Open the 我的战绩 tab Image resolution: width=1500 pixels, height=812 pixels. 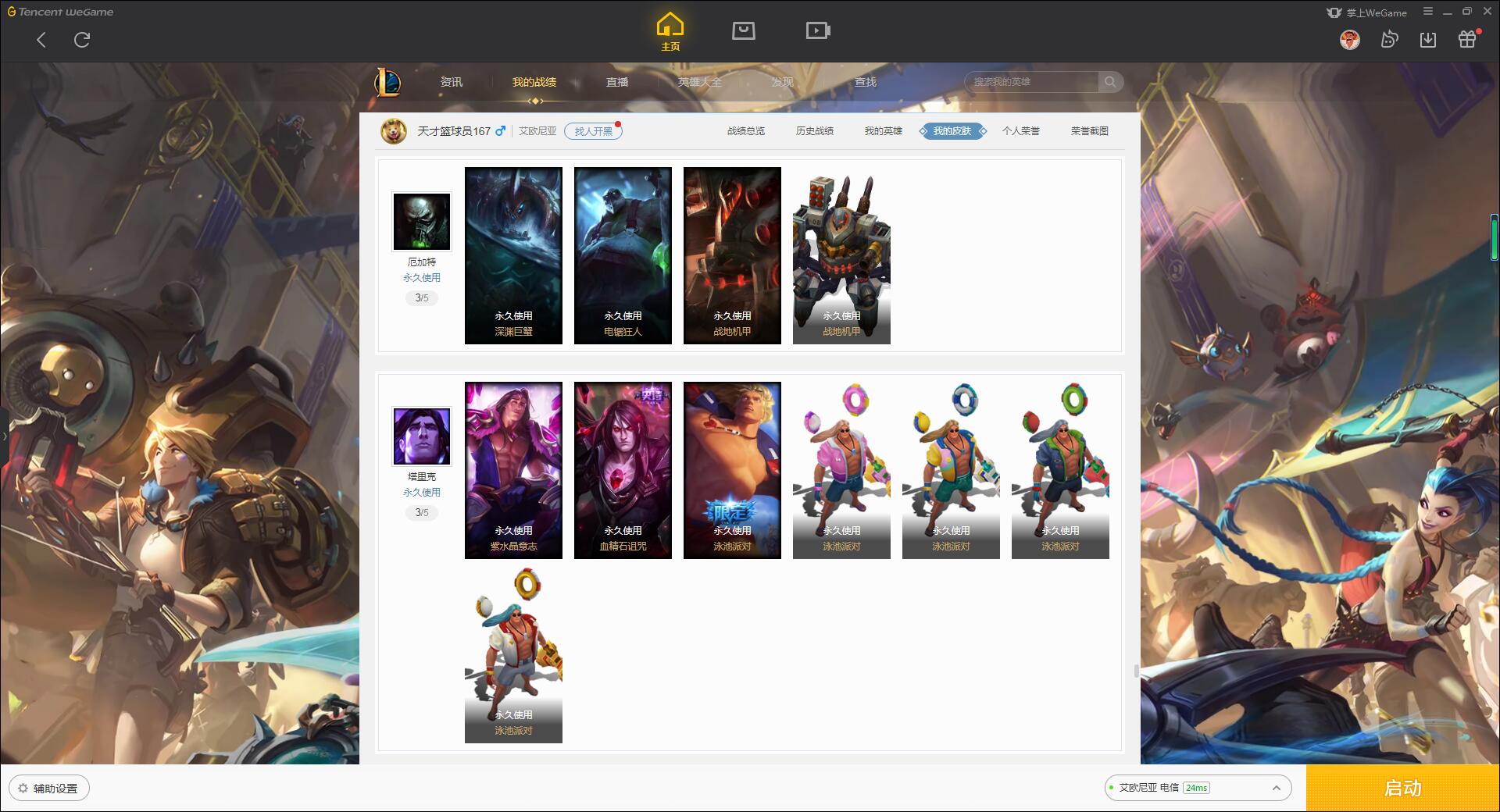(534, 82)
